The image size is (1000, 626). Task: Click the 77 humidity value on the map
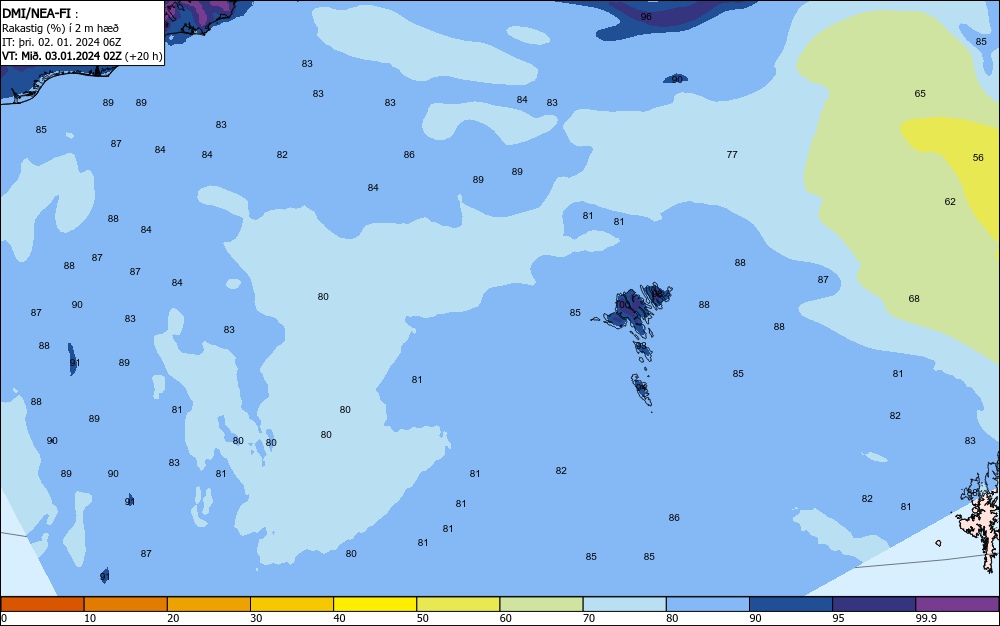coord(732,154)
